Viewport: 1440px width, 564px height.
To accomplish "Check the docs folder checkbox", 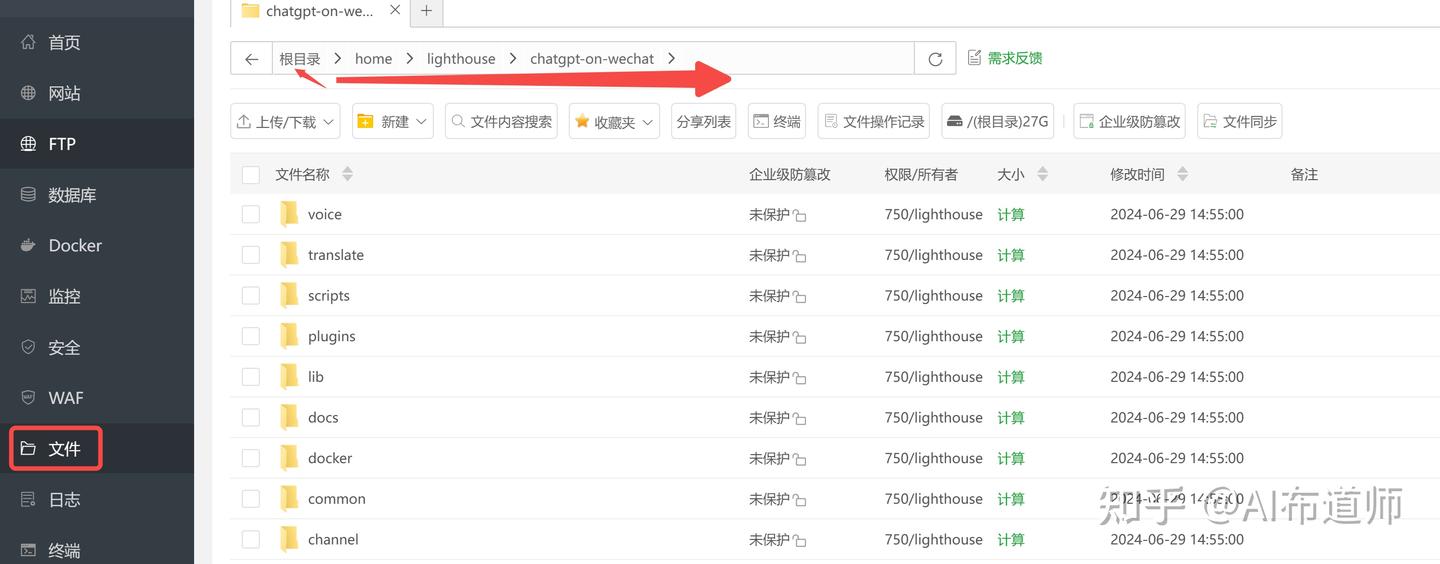I will pos(251,417).
